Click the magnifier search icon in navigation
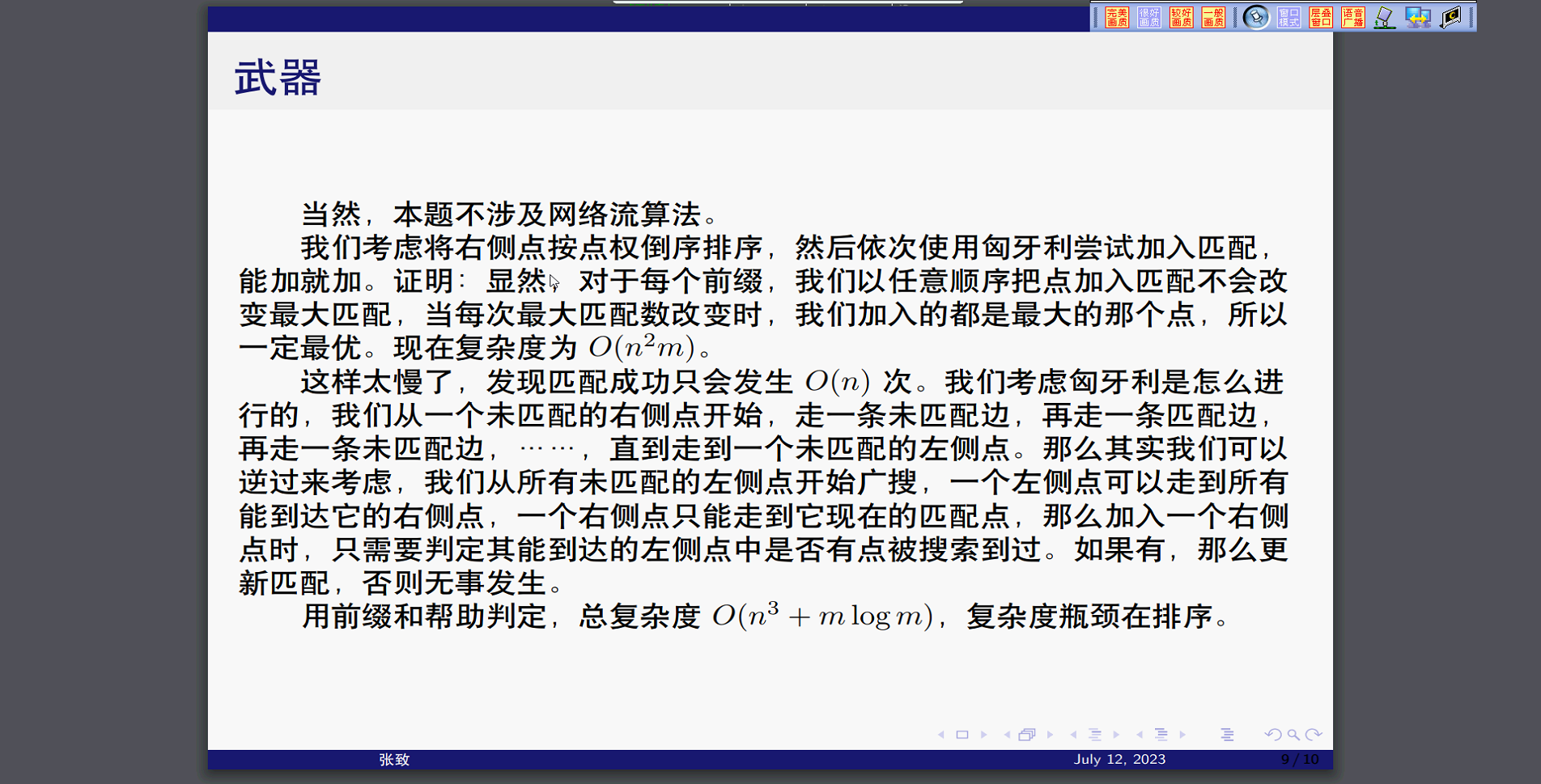The image size is (1541, 784). coord(1293,735)
